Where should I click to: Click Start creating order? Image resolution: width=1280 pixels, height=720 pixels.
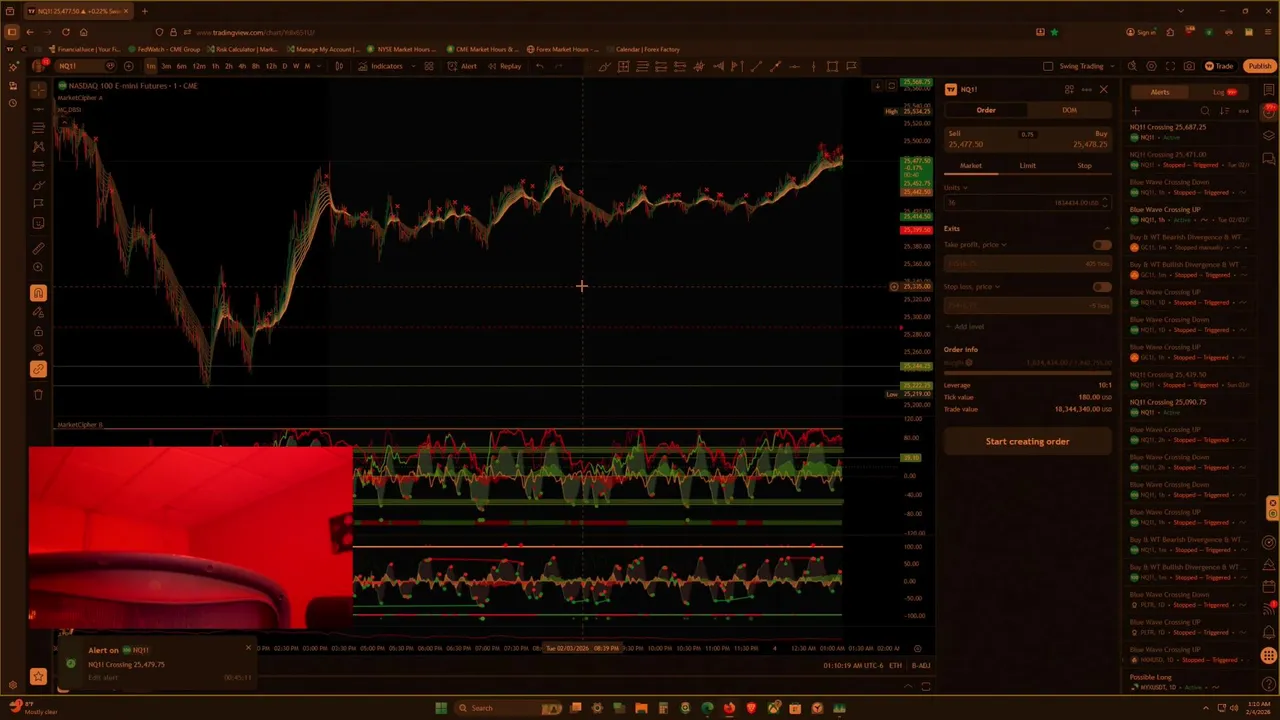[x=1027, y=441]
